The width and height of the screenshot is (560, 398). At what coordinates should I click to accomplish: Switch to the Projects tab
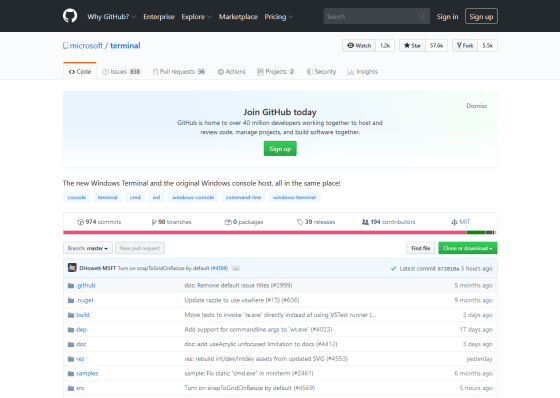pos(276,71)
